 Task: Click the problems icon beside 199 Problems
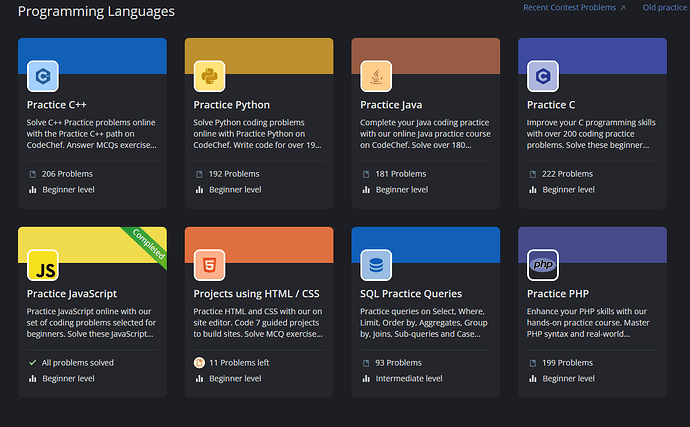[532, 363]
